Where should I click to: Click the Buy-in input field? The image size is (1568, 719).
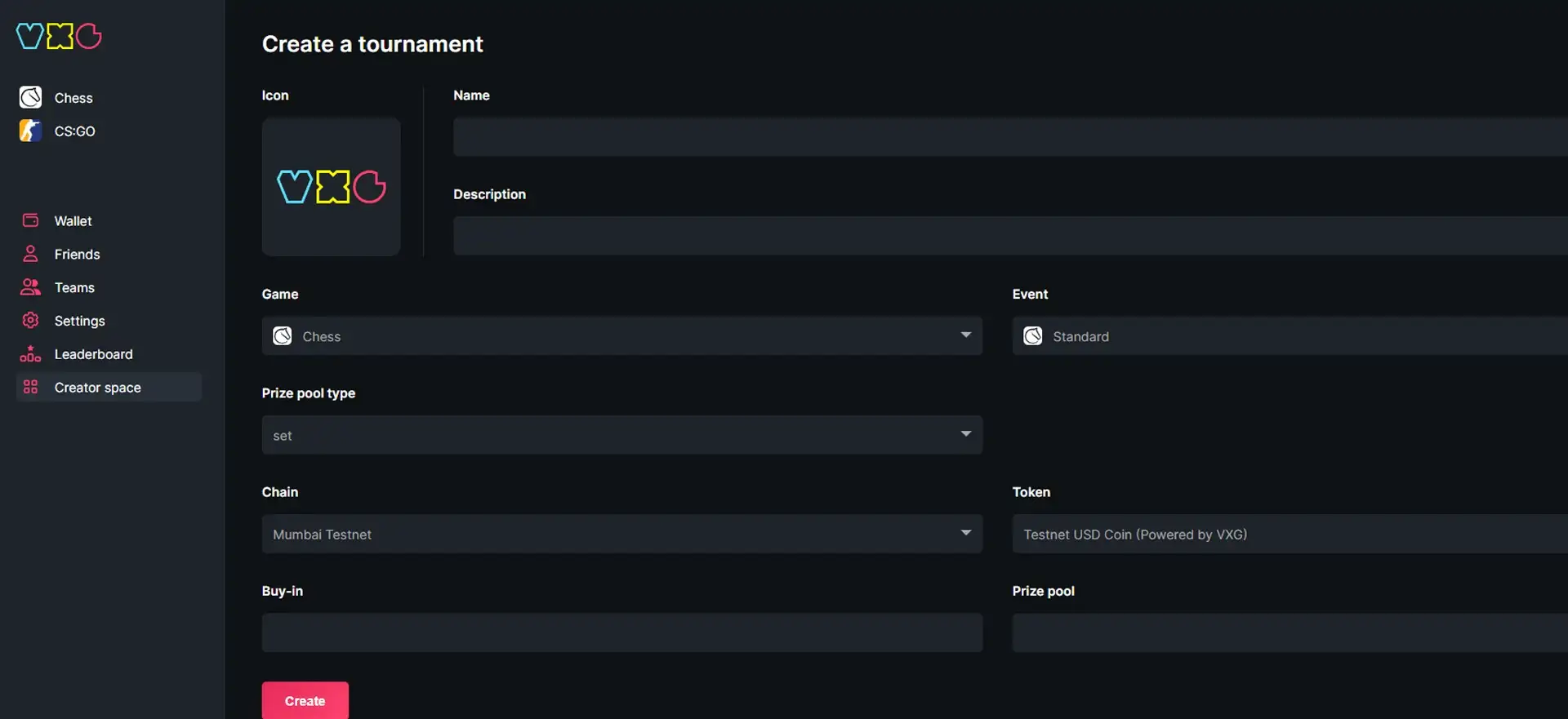pyautogui.click(x=621, y=632)
